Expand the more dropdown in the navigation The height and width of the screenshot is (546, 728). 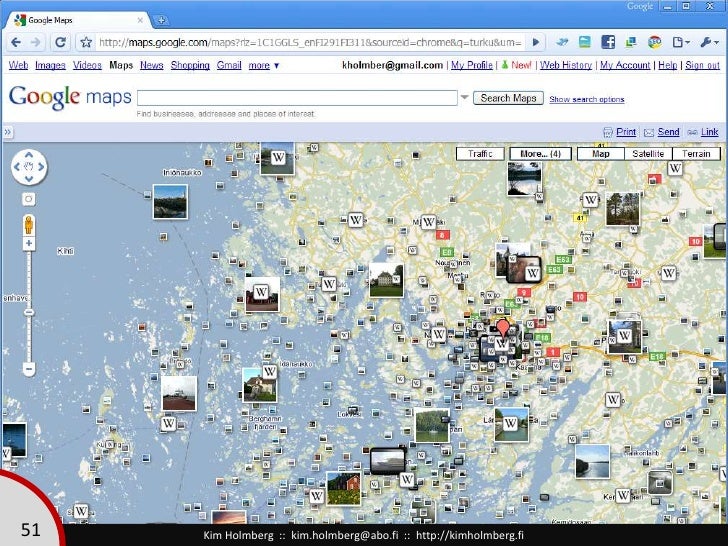coord(264,65)
